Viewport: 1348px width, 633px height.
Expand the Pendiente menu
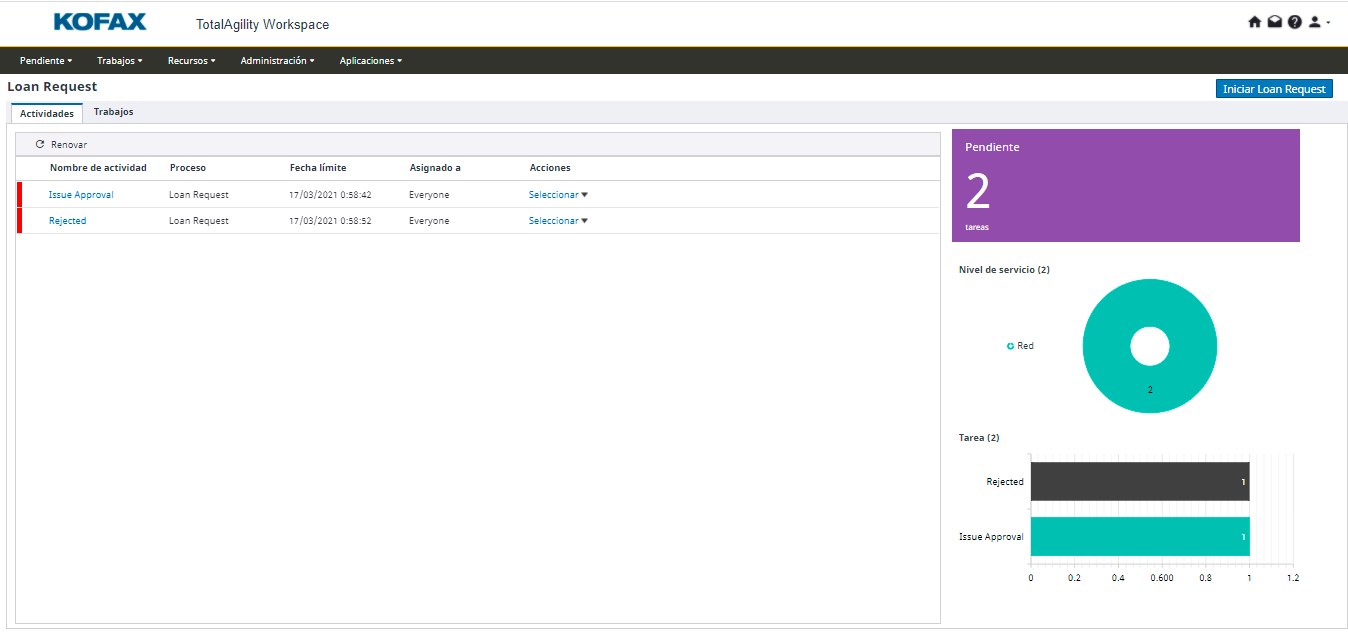[46, 61]
